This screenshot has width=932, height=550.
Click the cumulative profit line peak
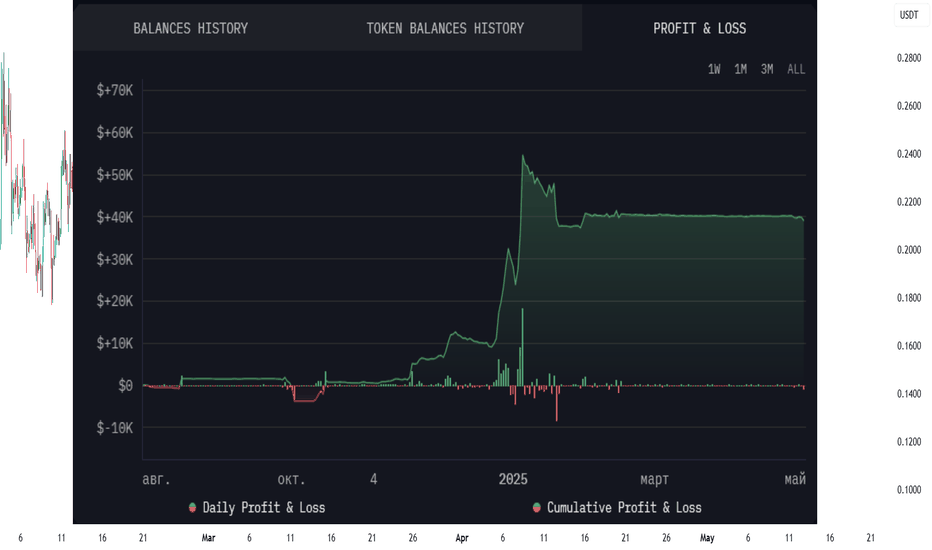point(523,156)
